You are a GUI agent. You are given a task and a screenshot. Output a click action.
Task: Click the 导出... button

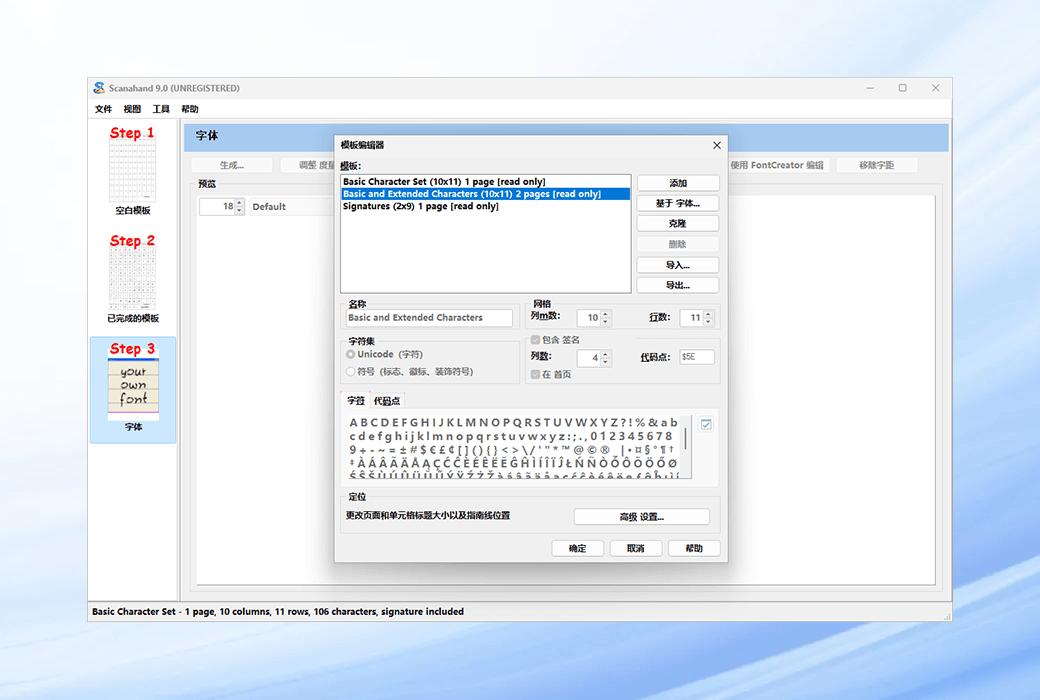(678, 285)
